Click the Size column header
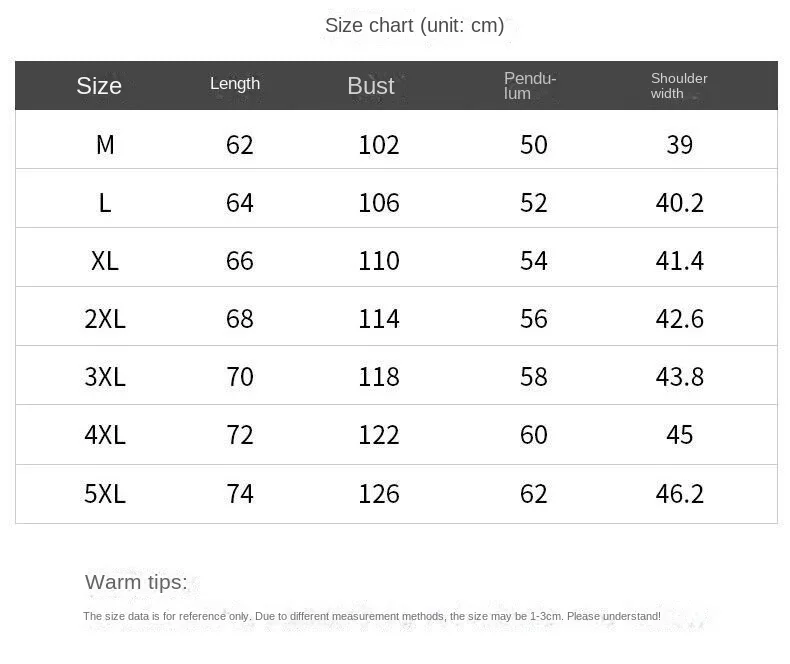This screenshot has width=790, height=664. 99,86
